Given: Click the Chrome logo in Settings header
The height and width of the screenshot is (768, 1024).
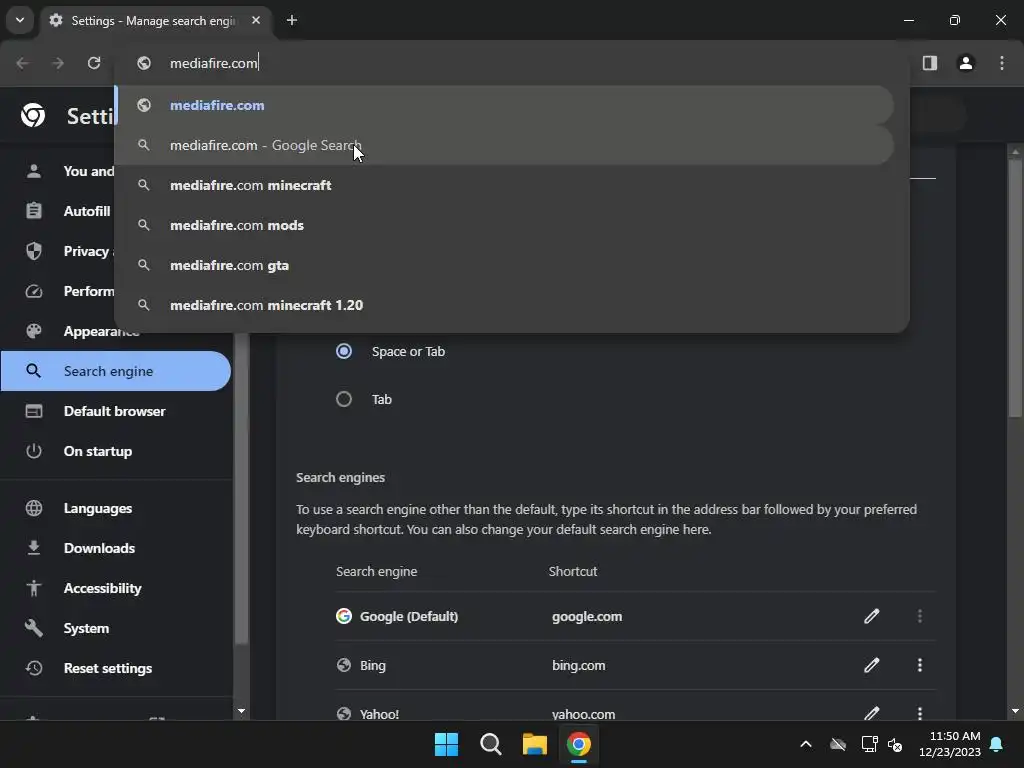Looking at the screenshot, I should tap(33, 116).
